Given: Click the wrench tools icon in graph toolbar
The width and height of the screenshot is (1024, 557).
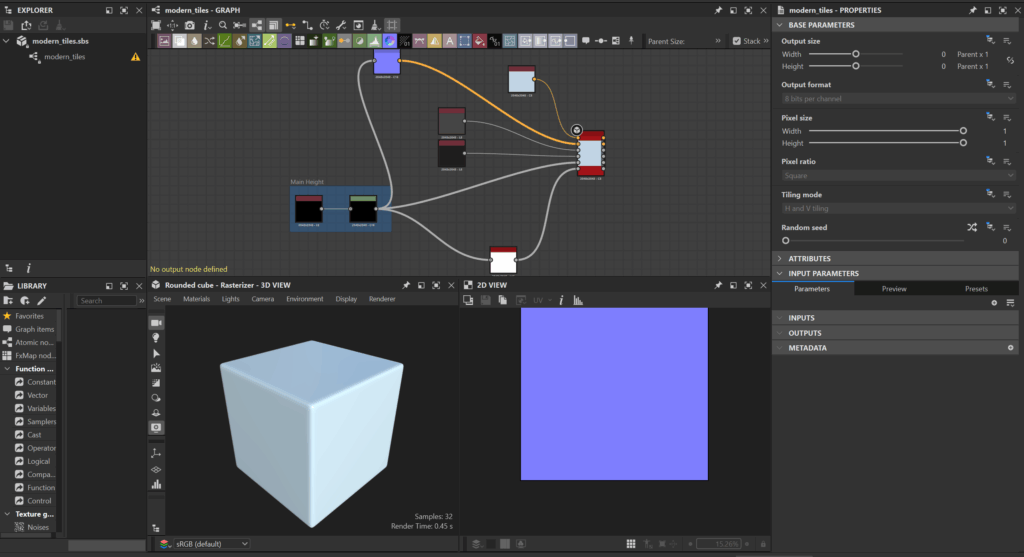Looking at the screenshot, I should [341, 25].
